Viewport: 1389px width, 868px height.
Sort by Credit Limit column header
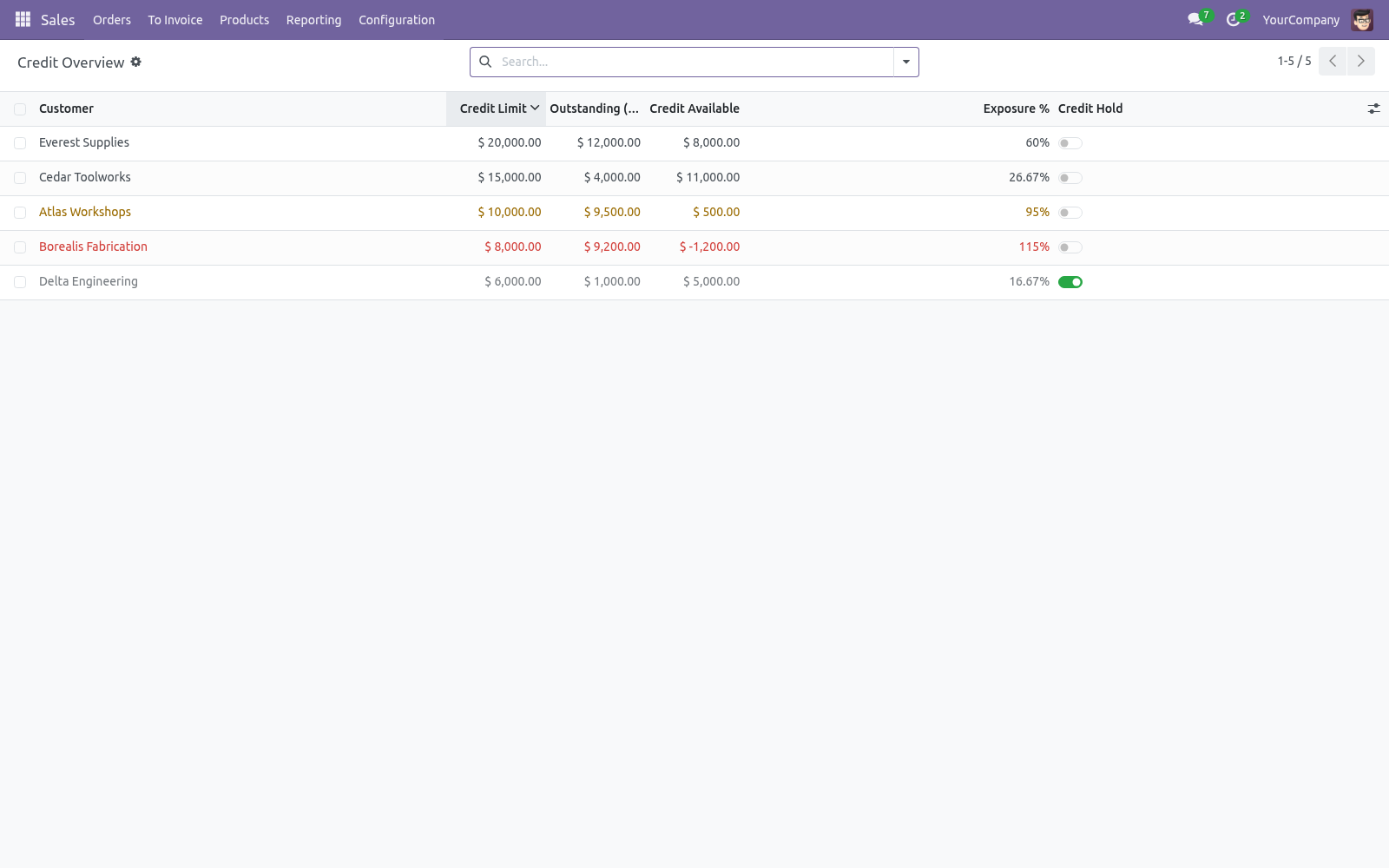(496, 108)
